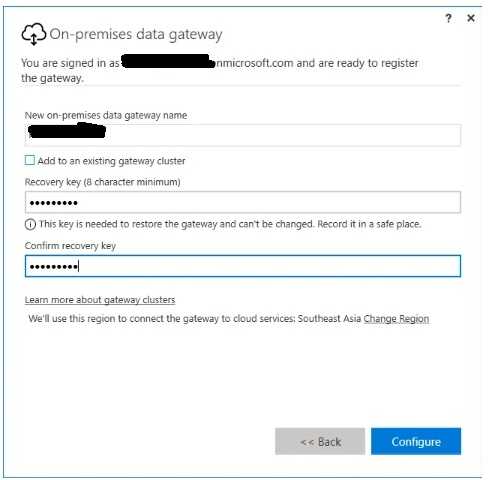Image resolution: width=488 pixels, height=480 pixels.
Task: Click the 'Confirm recovery key' label
Action: [70, 246]
